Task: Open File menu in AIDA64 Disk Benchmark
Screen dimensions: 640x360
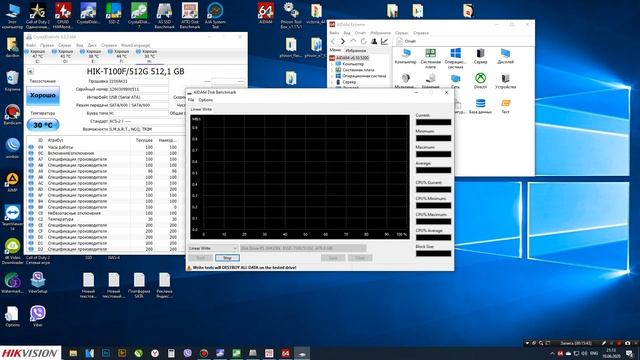Action: tap(191, 100)
